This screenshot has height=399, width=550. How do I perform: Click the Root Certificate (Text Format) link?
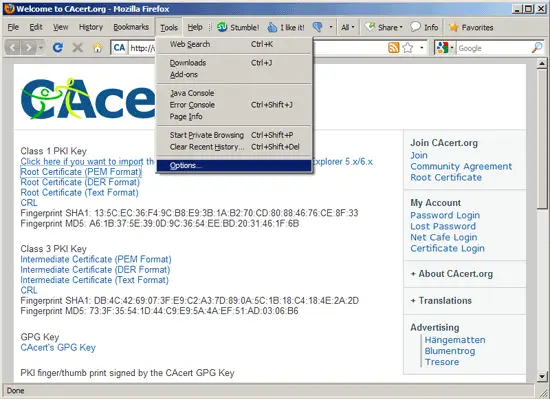[x=79, y=192]
